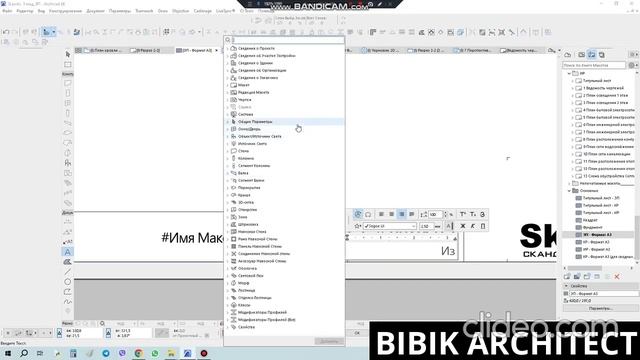Select the Text tool in the toolbox
Image resolution: width=640 pixels, height=360 pixels.
pos(68,252)
